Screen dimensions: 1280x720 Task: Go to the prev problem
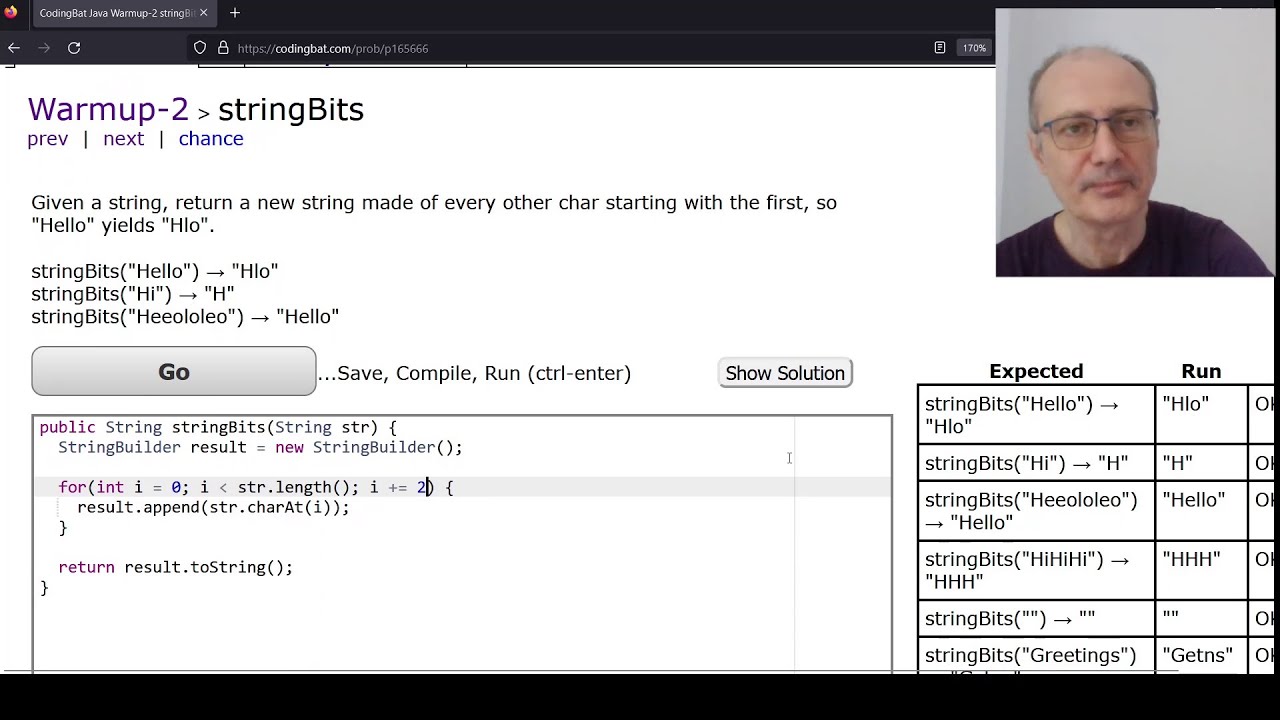(48, 139)
